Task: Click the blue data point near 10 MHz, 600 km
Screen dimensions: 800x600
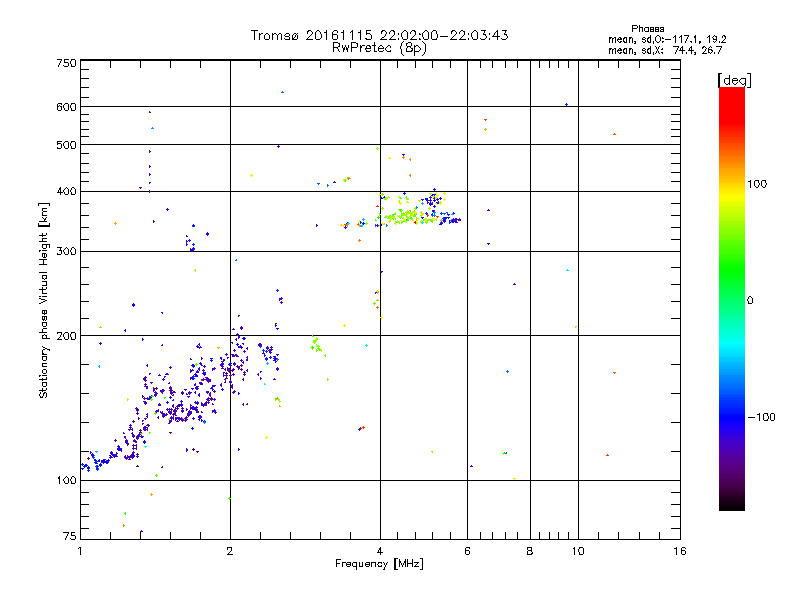Action: tap(566, 105)
